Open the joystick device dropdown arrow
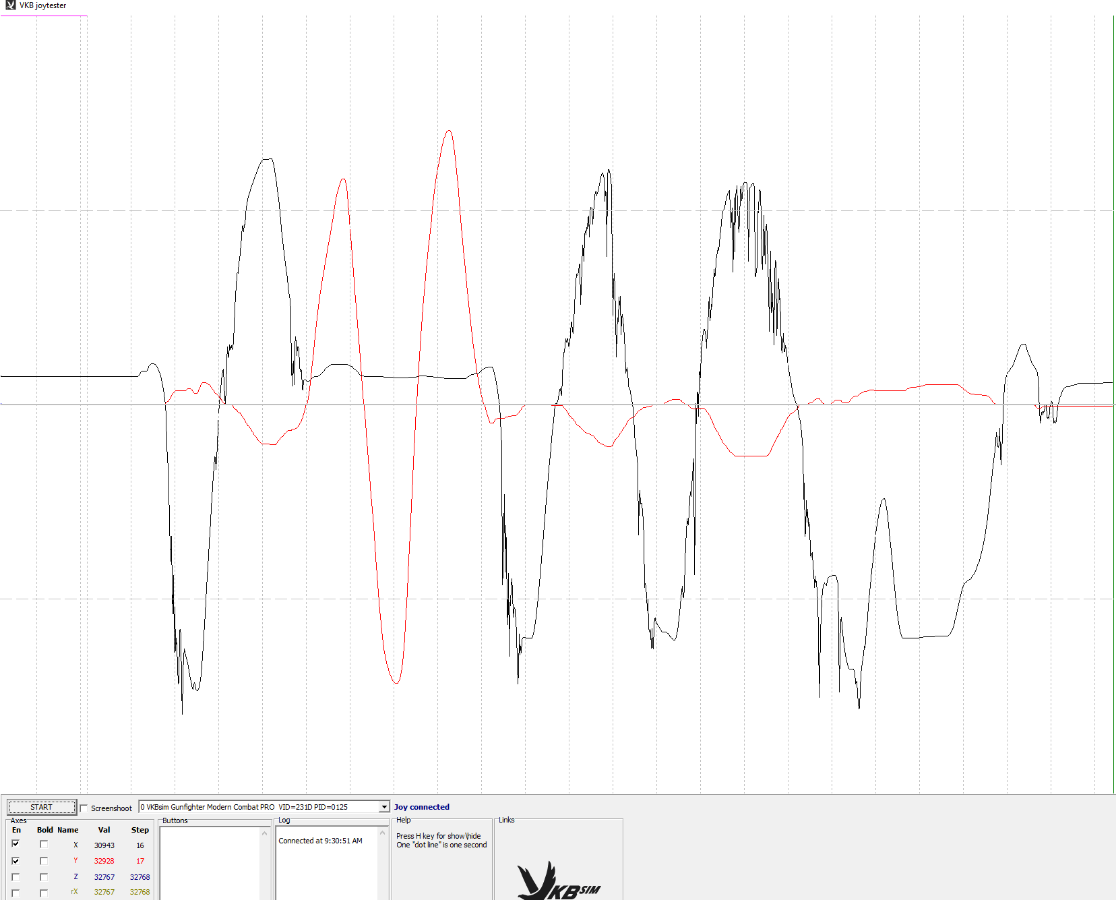The image size is (1116, 900). click(x=384, y=807)
